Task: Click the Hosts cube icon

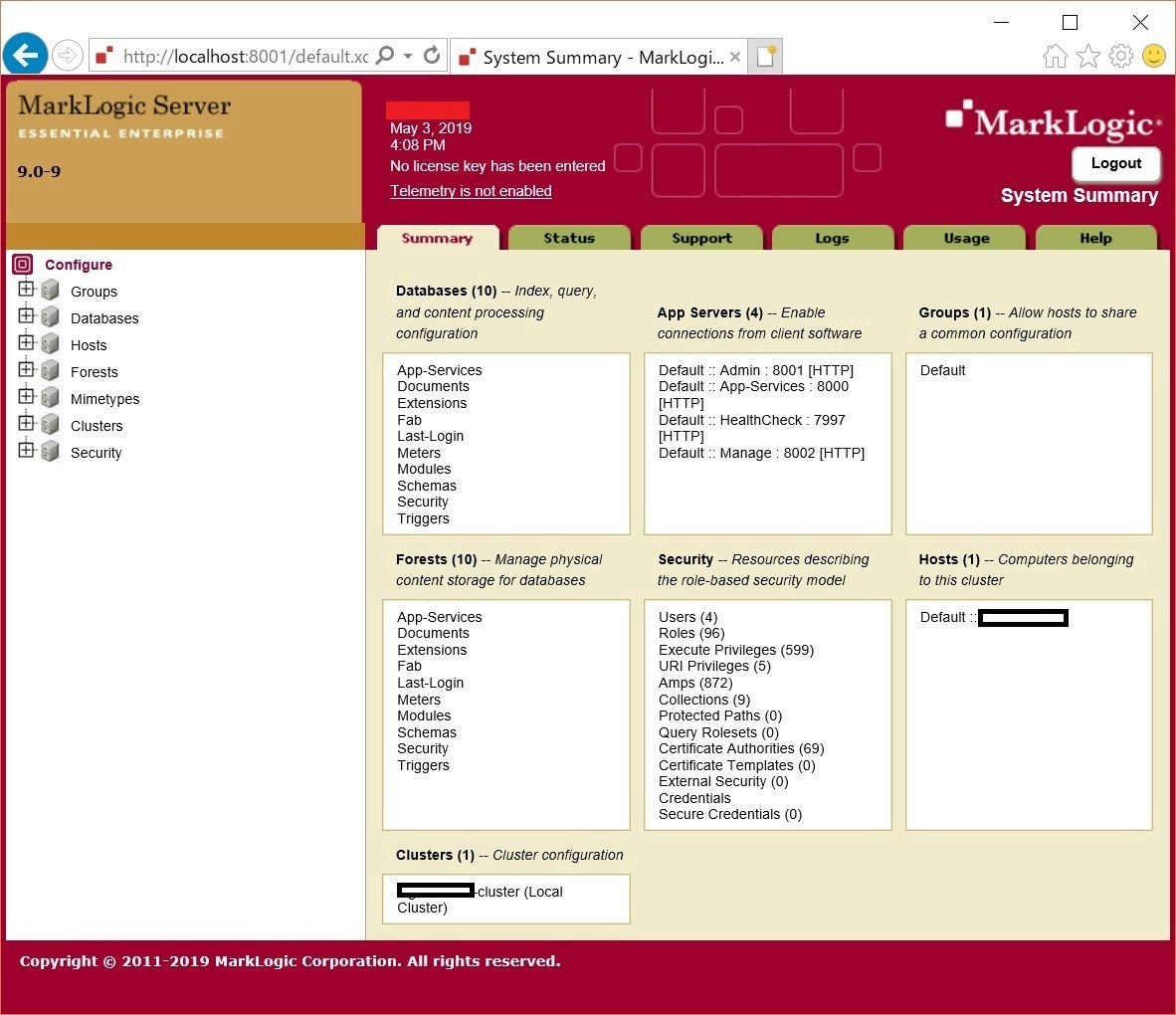Action: click(x=51, y=344)
